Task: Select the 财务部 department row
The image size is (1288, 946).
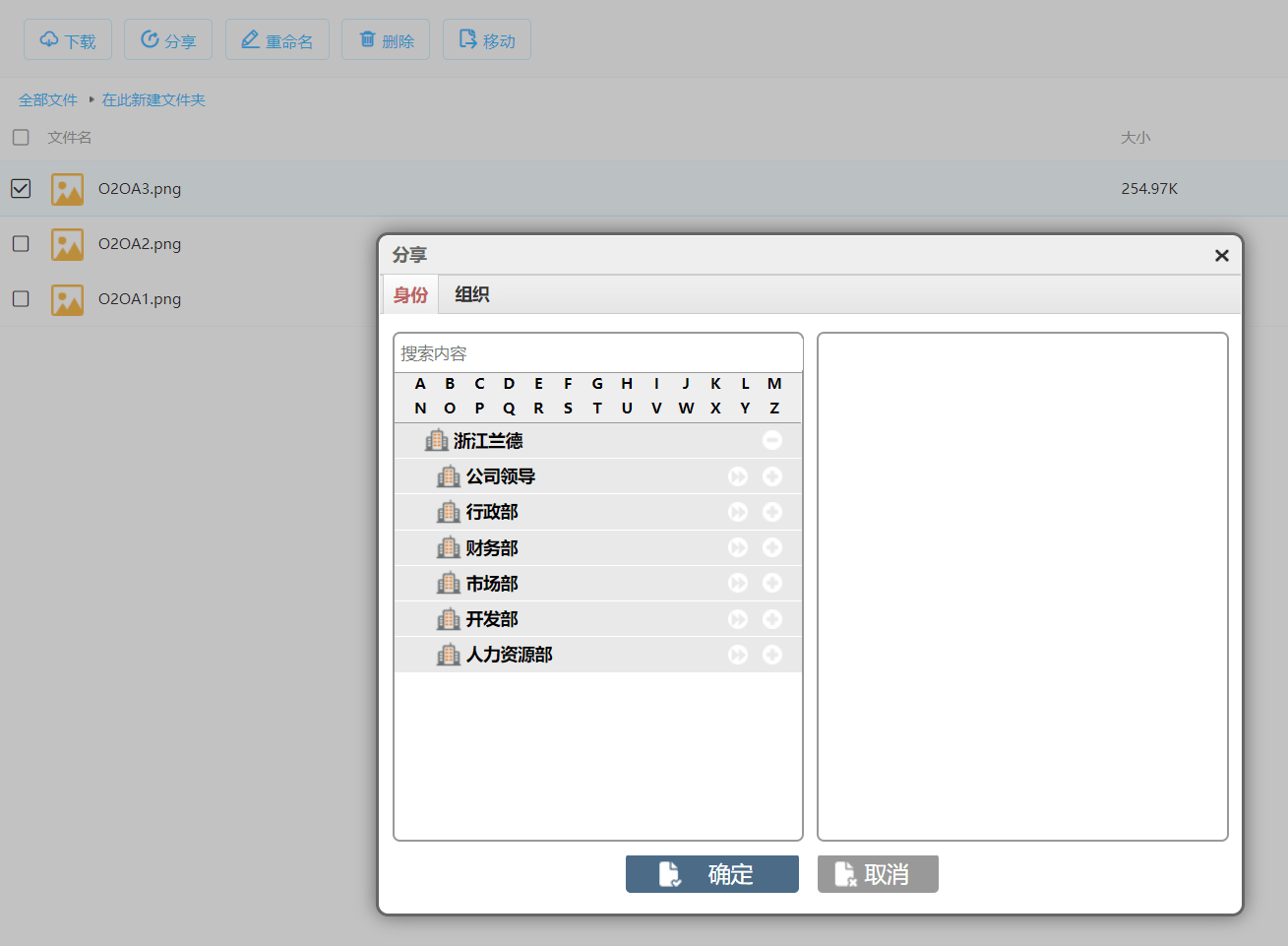Action: 598,547
